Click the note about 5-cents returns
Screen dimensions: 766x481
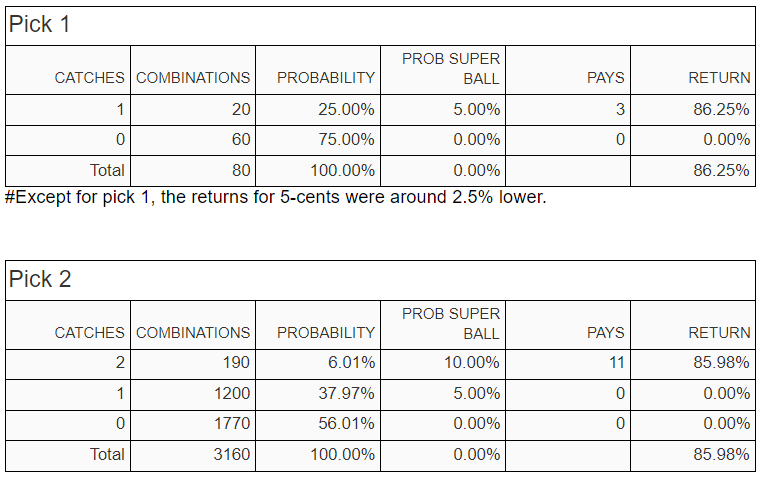pyautogui.click(x=276, y=197)
